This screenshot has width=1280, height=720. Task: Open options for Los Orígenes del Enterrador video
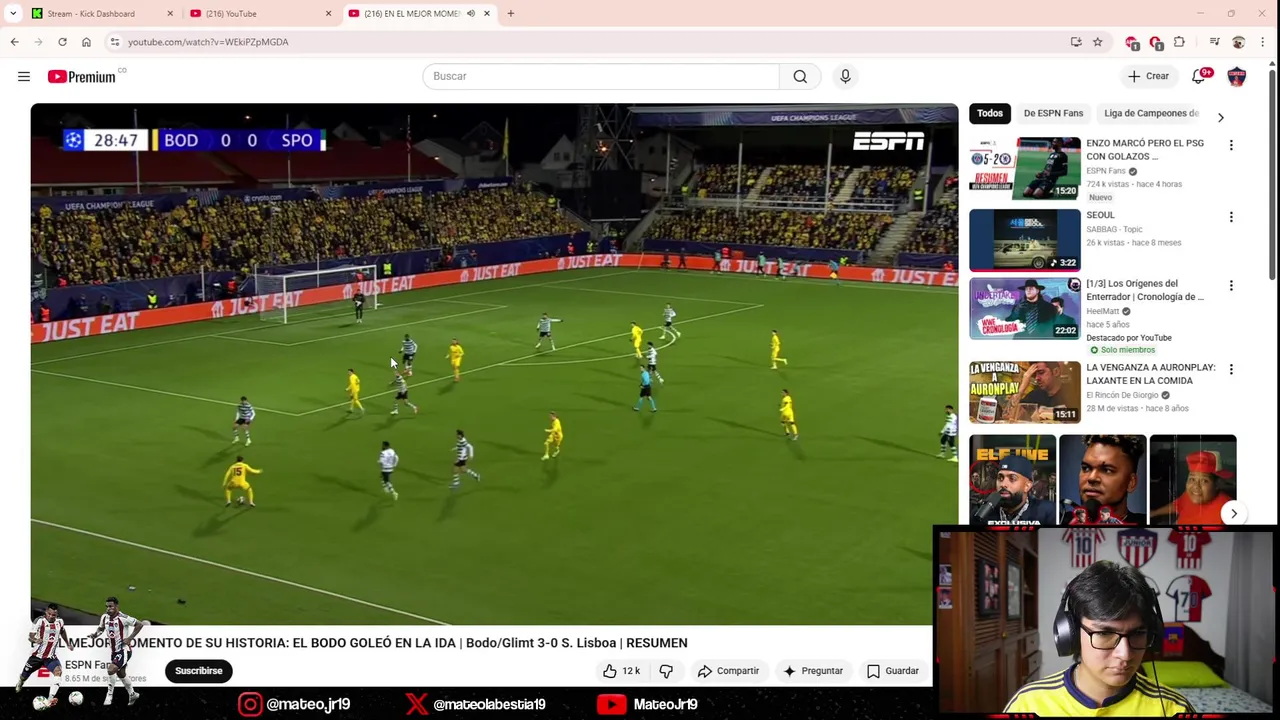1231,285
